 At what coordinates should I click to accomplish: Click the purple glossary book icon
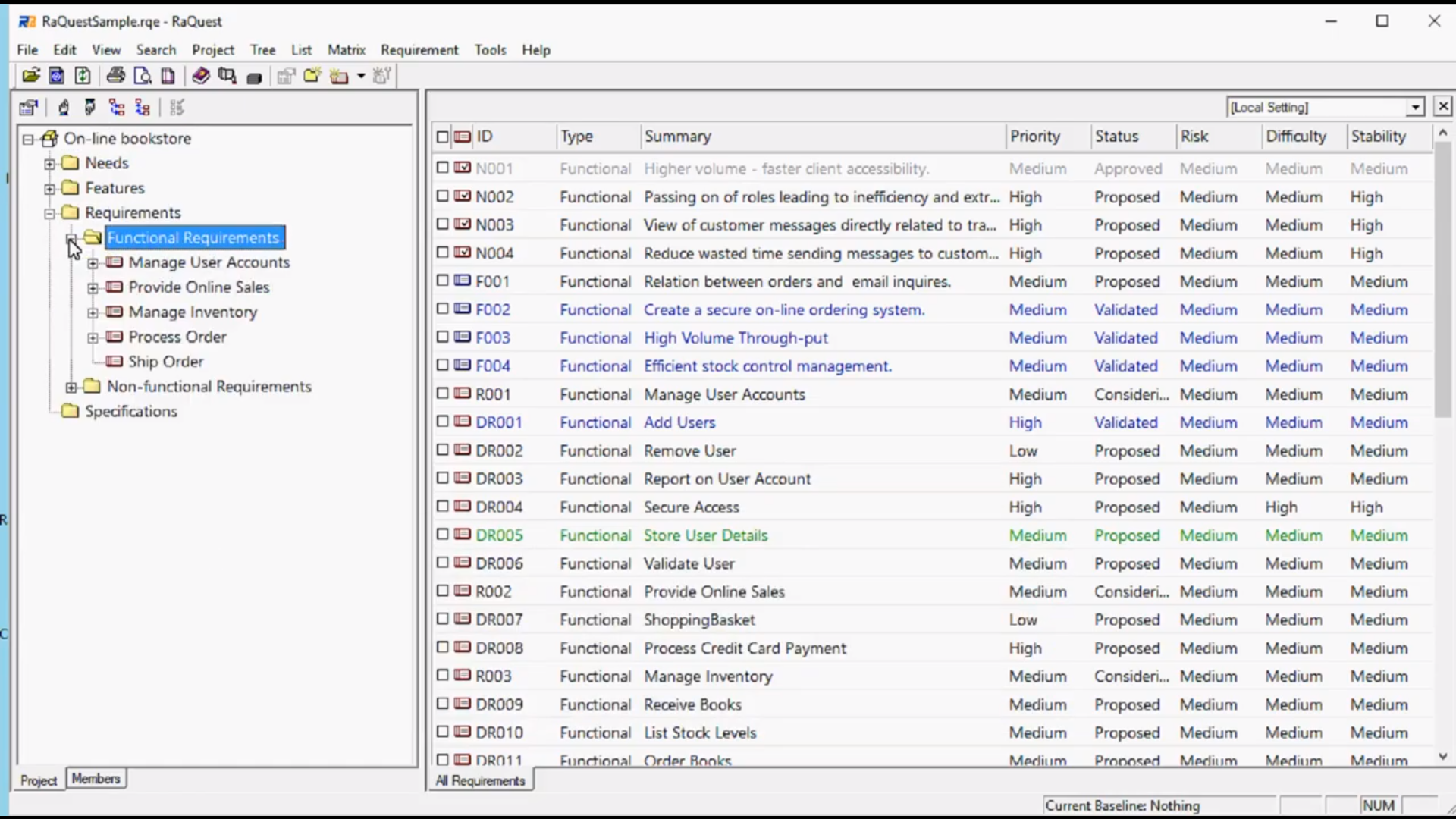pos(200,76)
